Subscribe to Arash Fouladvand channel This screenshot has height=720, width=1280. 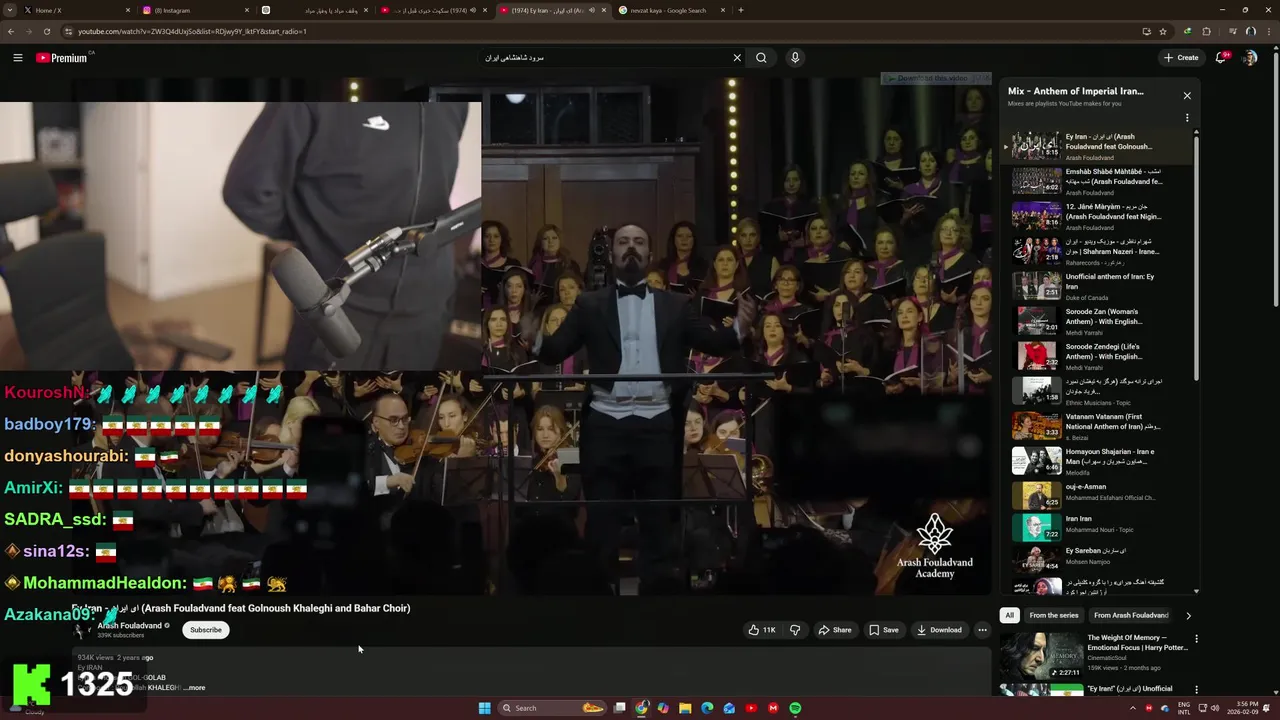[206, 630]
